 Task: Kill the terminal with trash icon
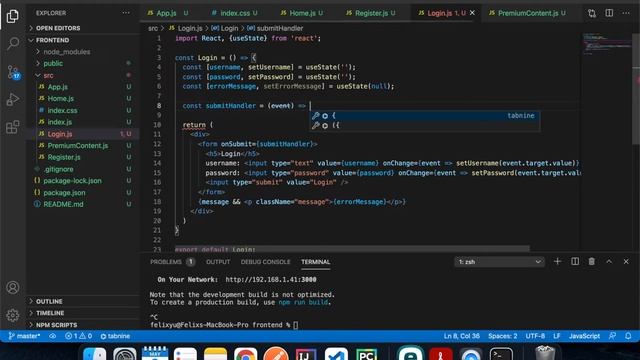tap(592, 262)
